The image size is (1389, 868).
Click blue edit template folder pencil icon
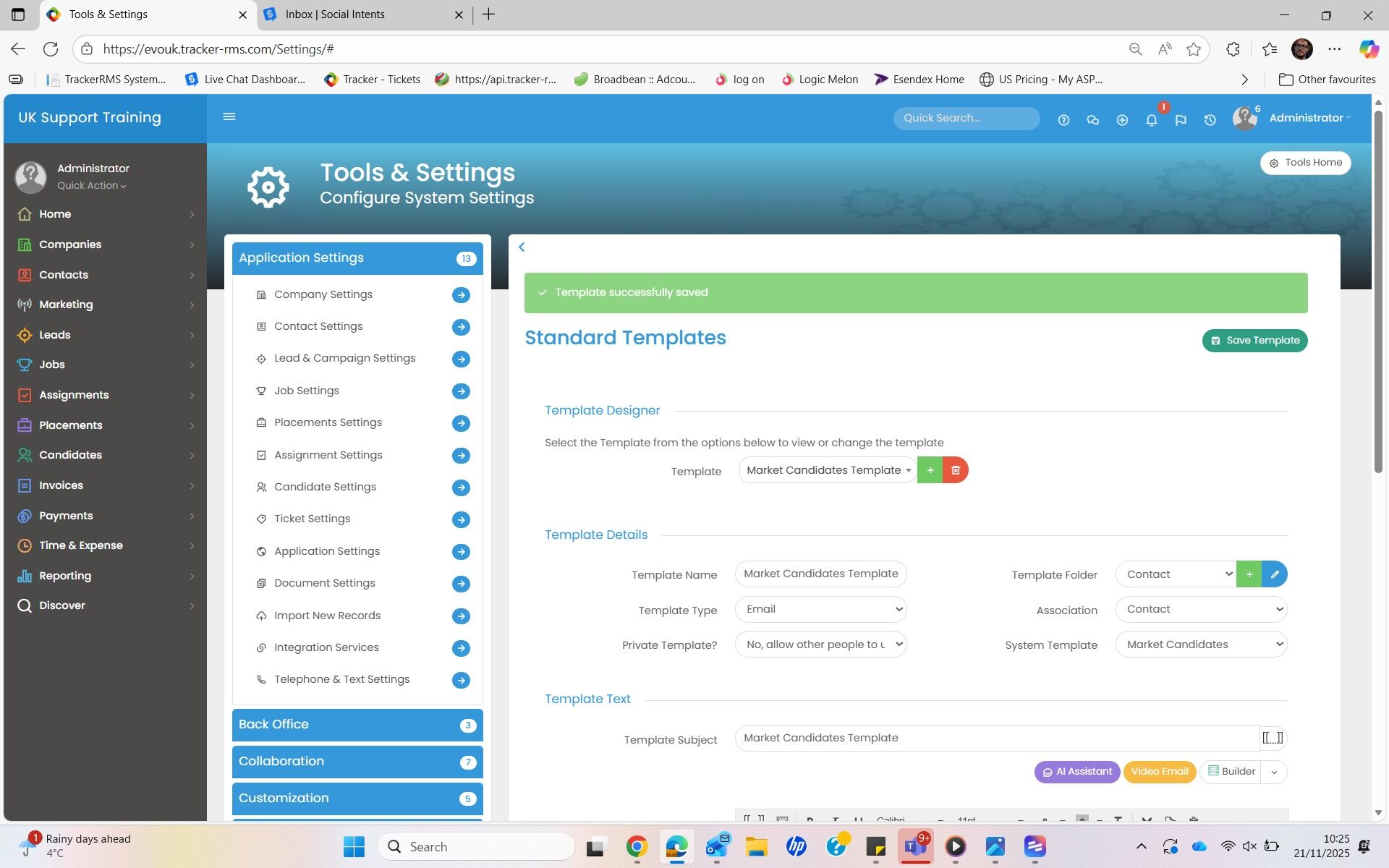coord(1275,574)
